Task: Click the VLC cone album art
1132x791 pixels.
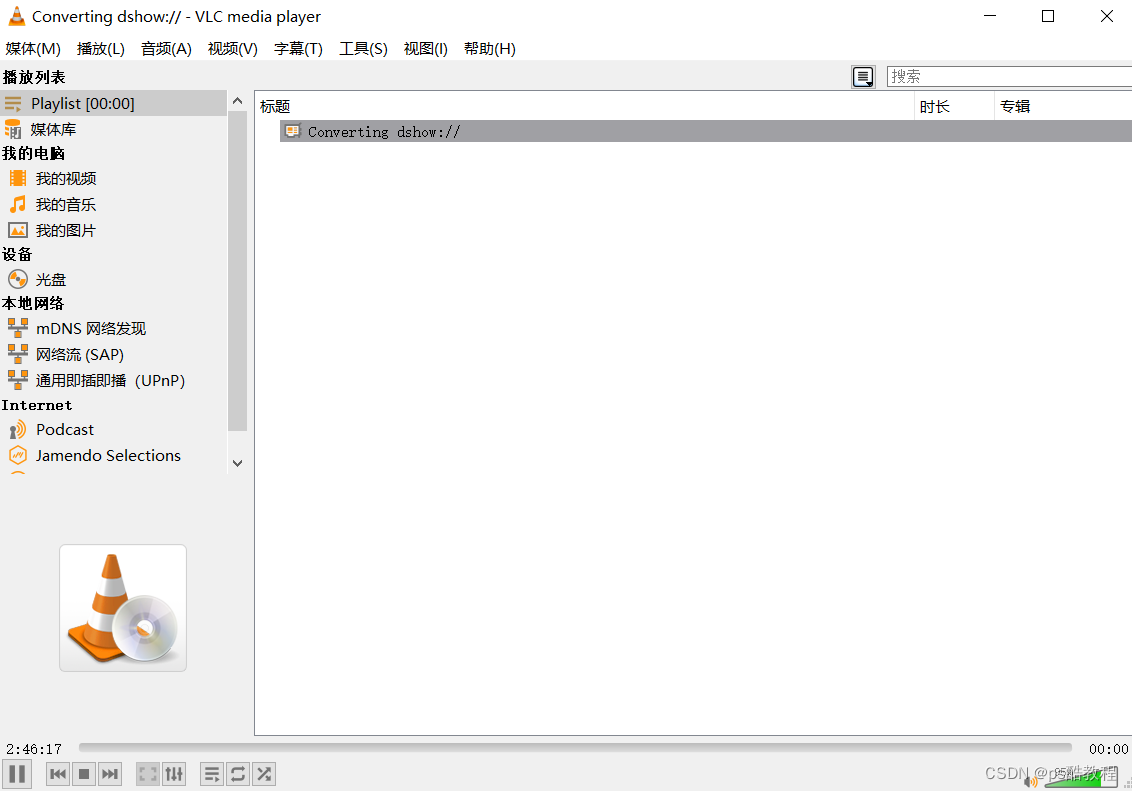Action: pos(123,608)
